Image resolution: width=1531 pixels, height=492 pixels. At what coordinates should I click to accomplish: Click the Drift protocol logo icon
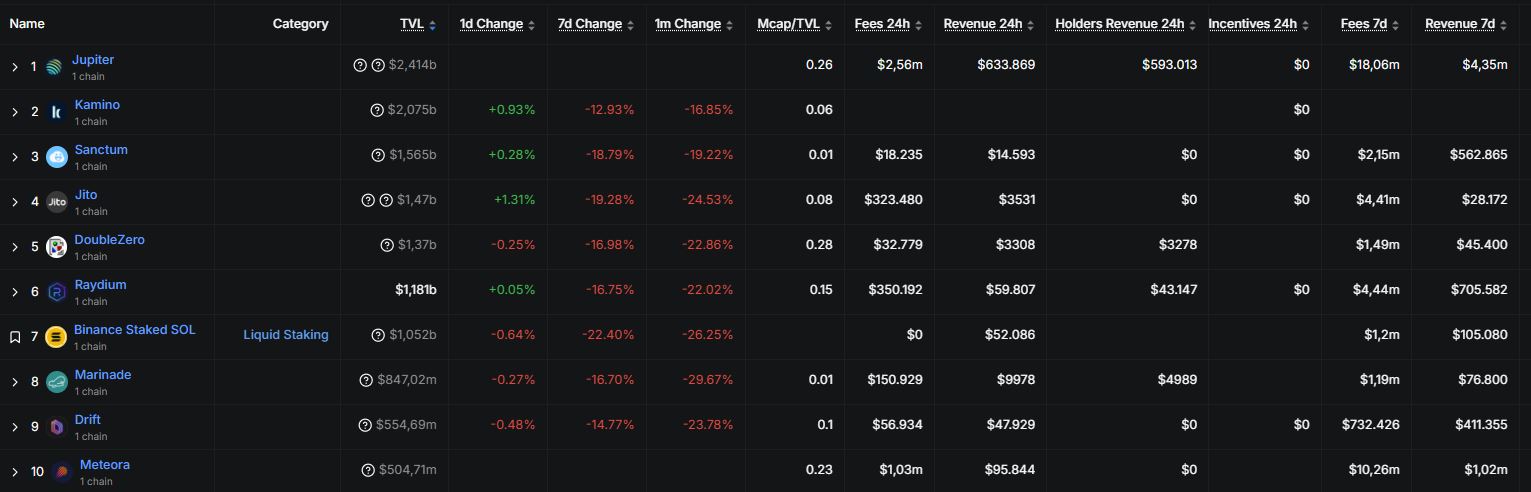57,427
